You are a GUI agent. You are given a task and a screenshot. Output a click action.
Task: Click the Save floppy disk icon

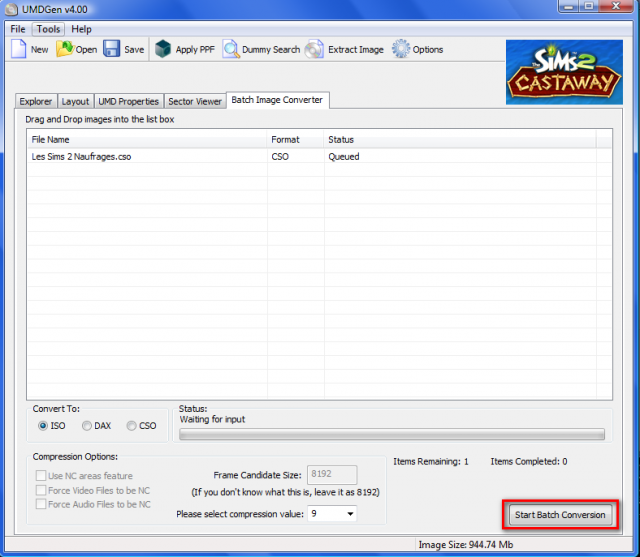111,49
